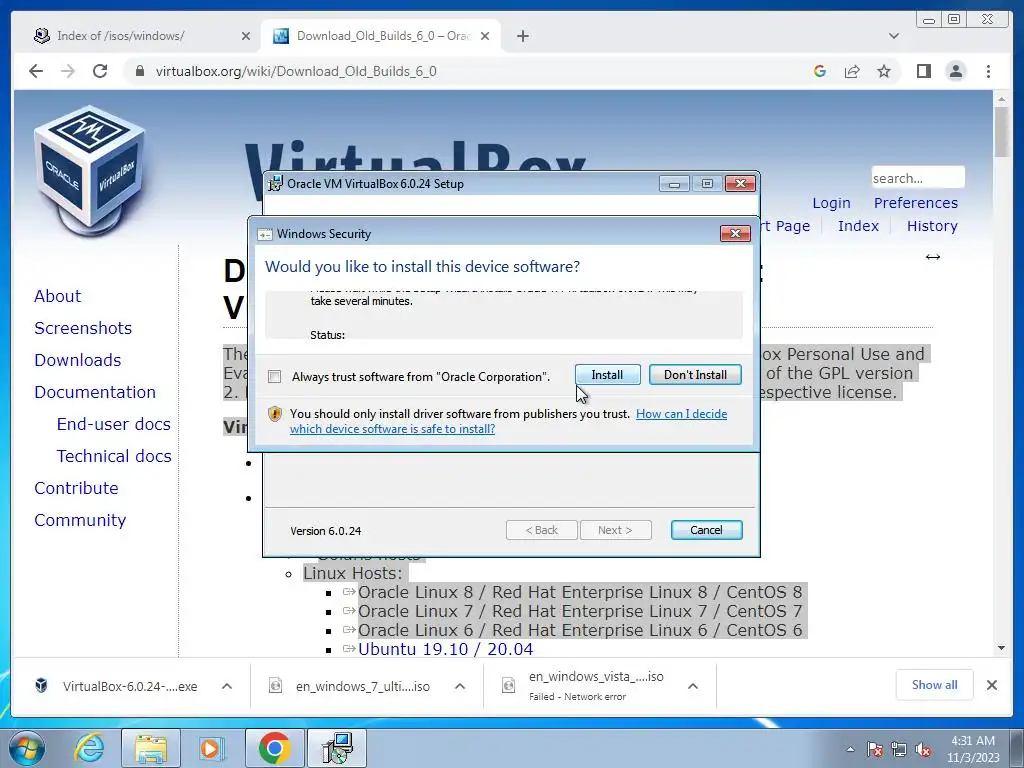
Task: Open the Index link
Action: (x=858, y=226)
